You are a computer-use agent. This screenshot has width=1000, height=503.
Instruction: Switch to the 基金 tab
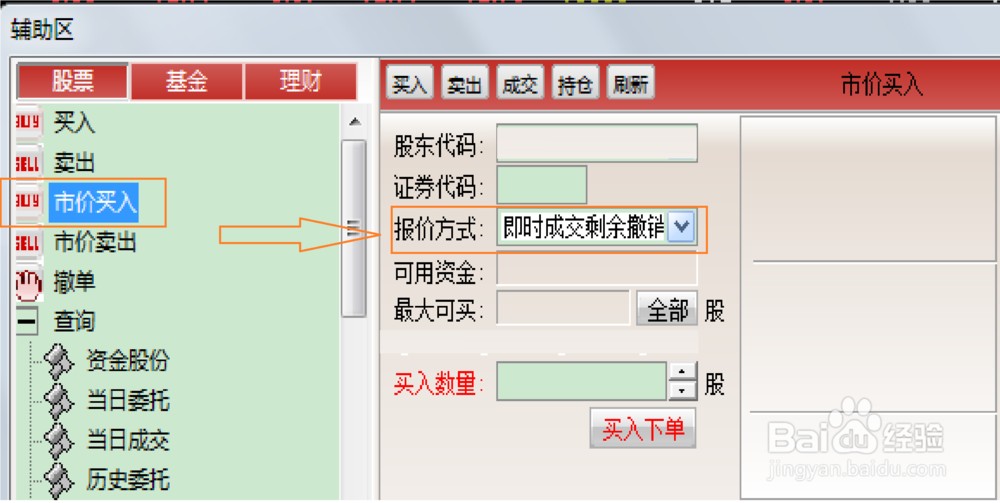[x=187, y=81]
